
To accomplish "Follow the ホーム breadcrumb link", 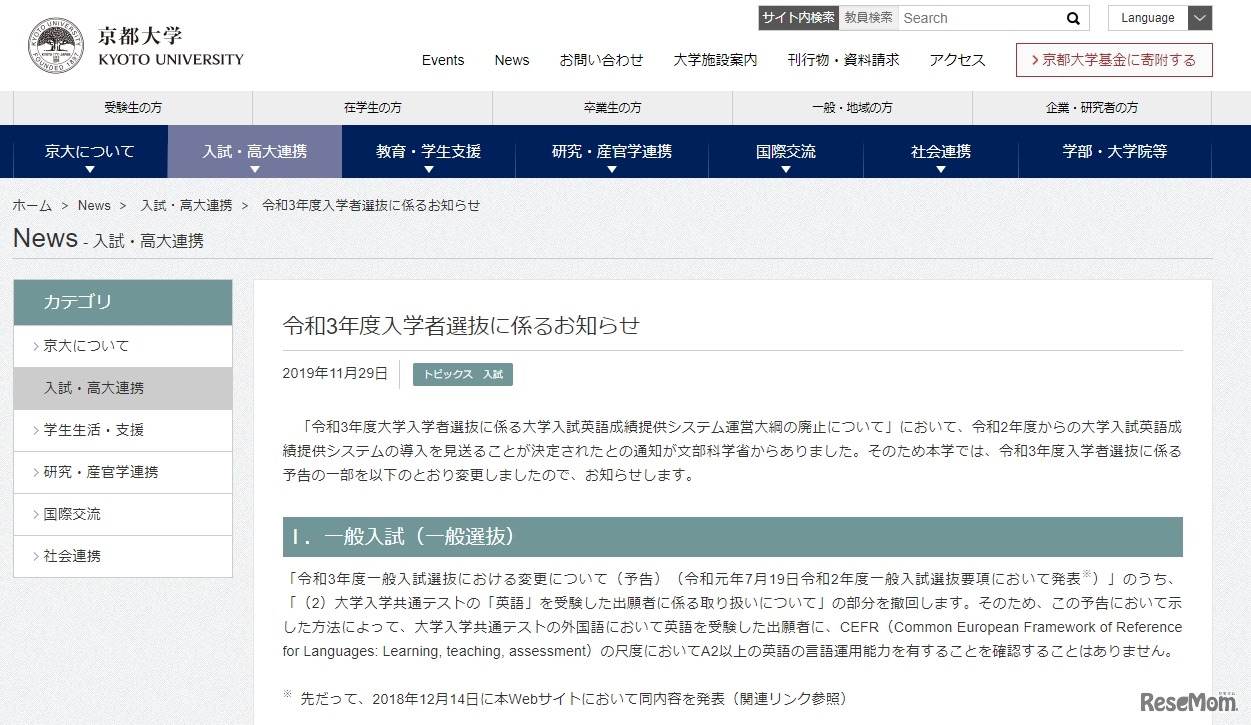I will (x=31, y=205).
